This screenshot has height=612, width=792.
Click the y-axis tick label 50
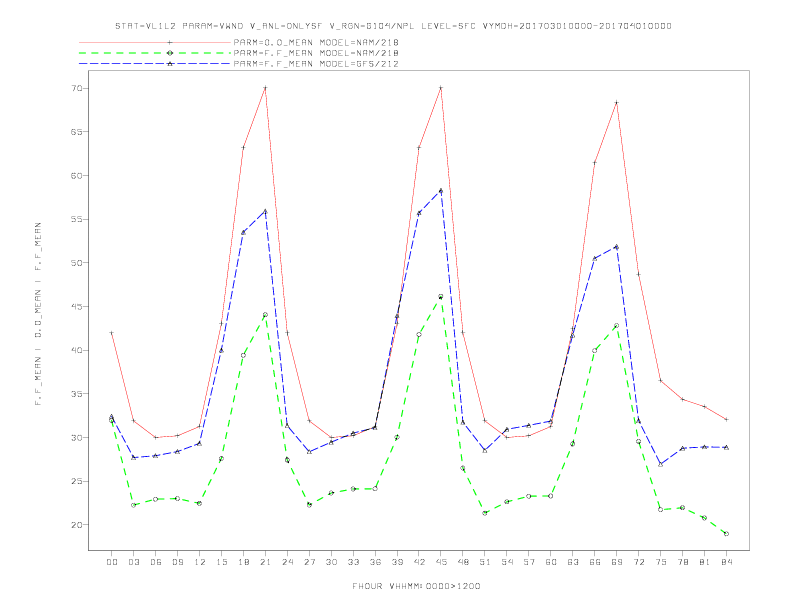pos(77,263)
